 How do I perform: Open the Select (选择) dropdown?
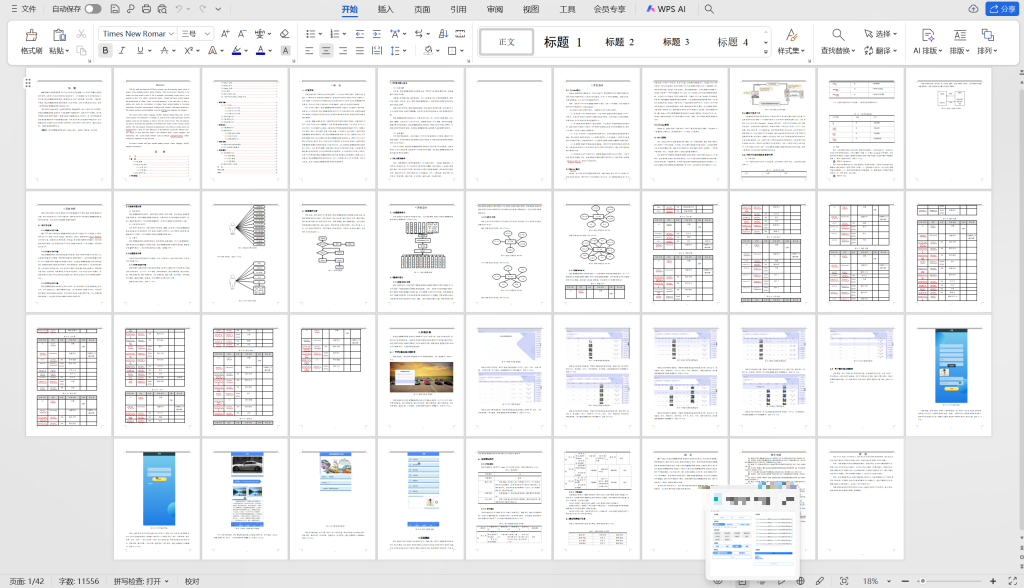click(x=880, y=33)
